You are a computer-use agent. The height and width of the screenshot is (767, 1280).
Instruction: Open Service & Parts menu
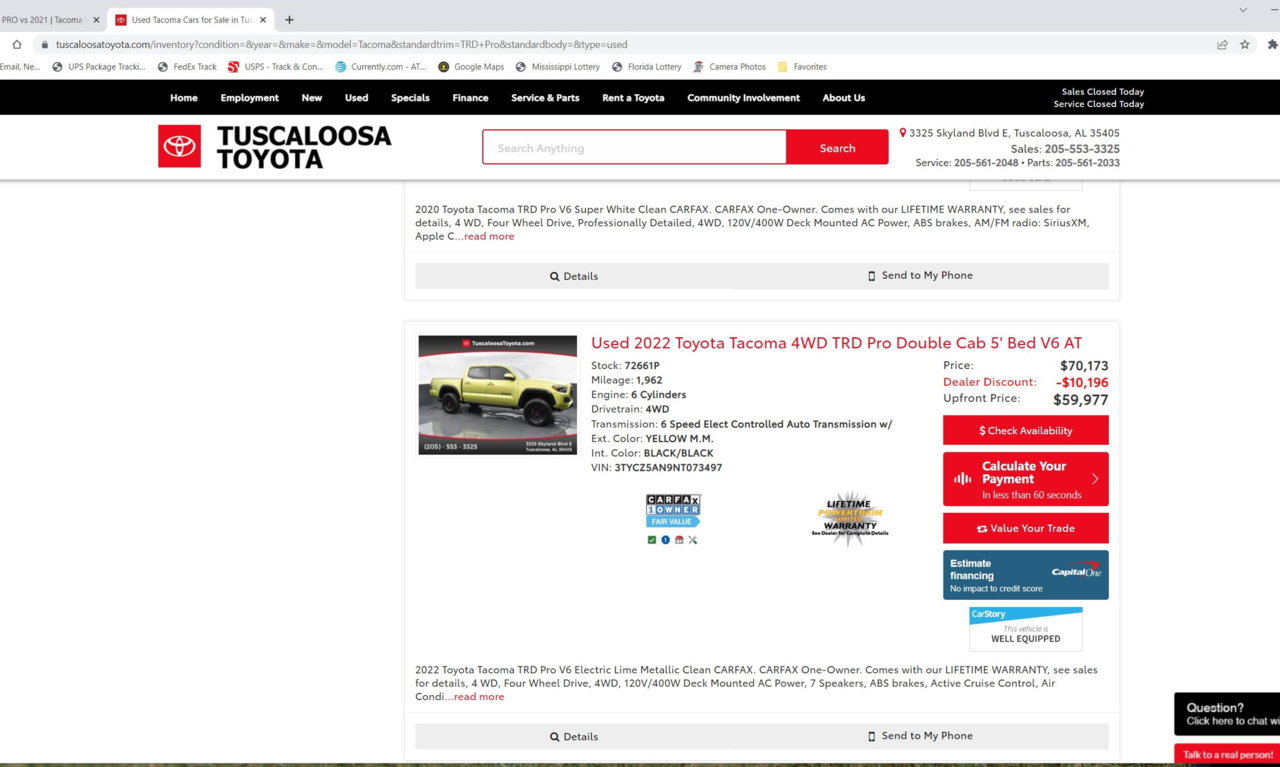click(545, 98)
